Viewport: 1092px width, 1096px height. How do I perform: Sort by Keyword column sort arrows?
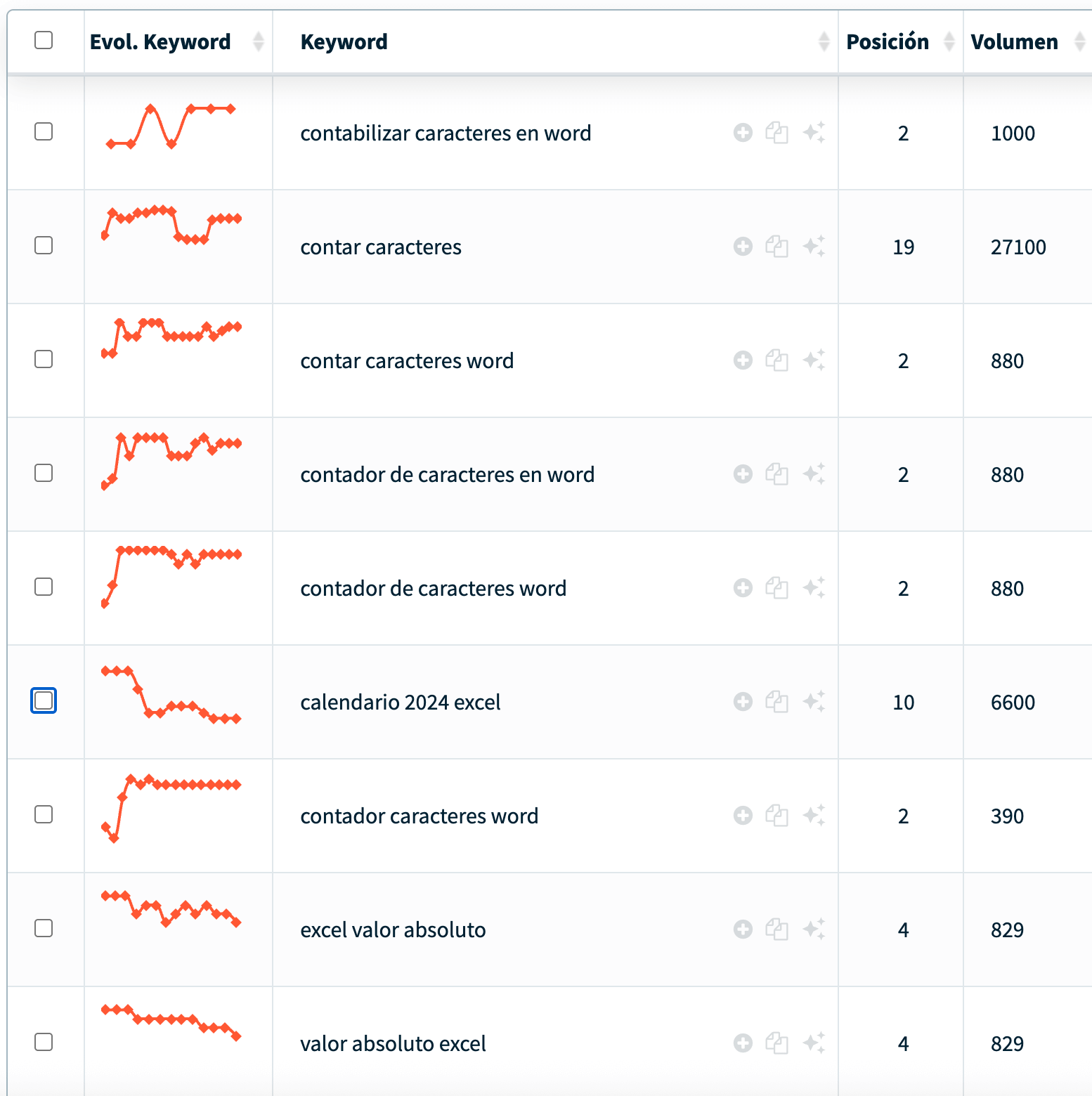[824, 42]
